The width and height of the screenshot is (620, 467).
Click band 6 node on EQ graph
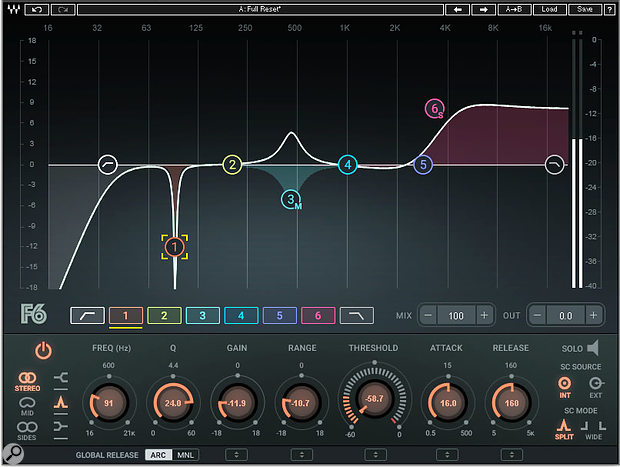coord(434,108)
